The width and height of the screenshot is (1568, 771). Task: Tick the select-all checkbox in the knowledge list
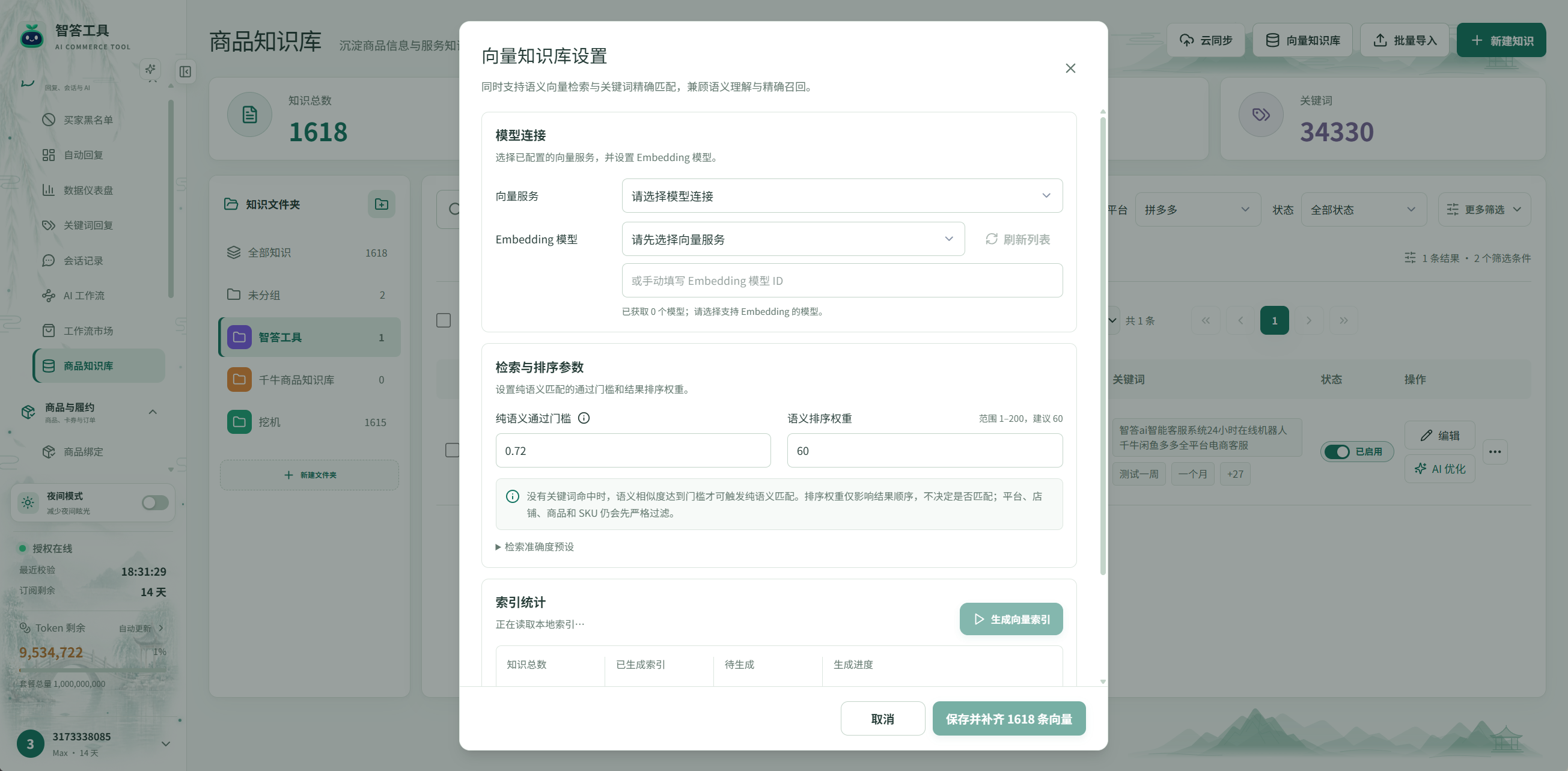(x=444, y=321)
